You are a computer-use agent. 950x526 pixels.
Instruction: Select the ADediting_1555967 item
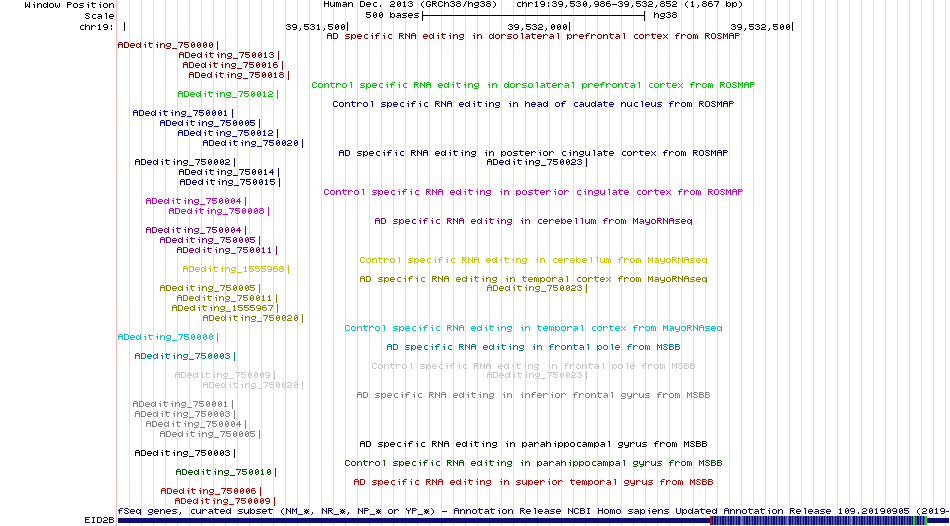pyautogui.click(x=225, y=308)
